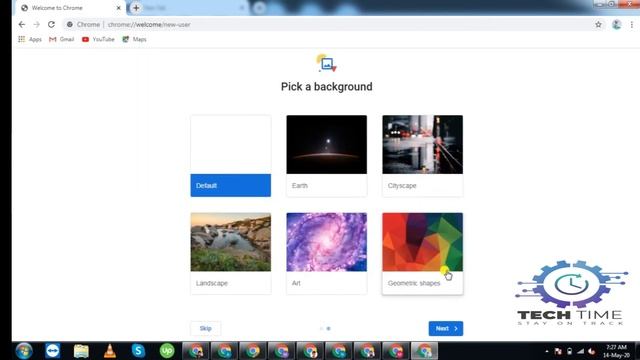Screen dimensions: 640x360
Task: Bookmark this page with the star icon
Action: (598, 24)
